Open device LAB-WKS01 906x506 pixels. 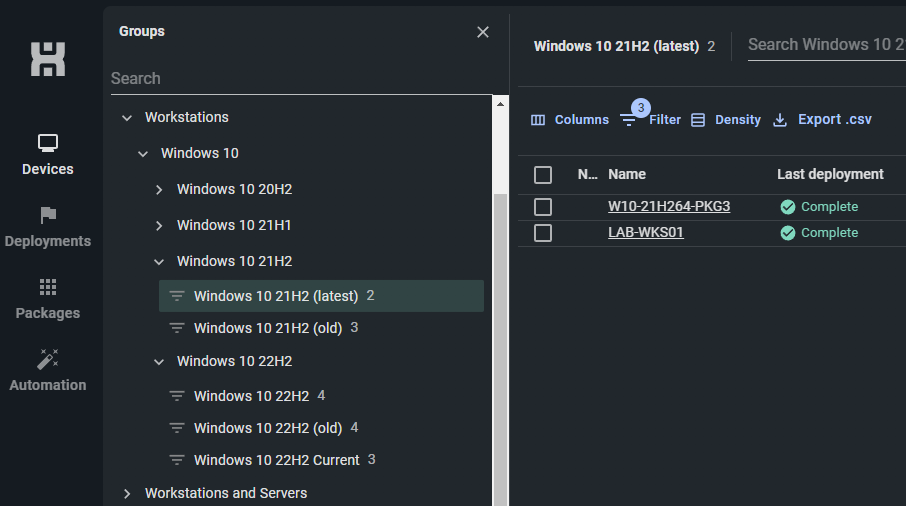(x=646, y=232)
